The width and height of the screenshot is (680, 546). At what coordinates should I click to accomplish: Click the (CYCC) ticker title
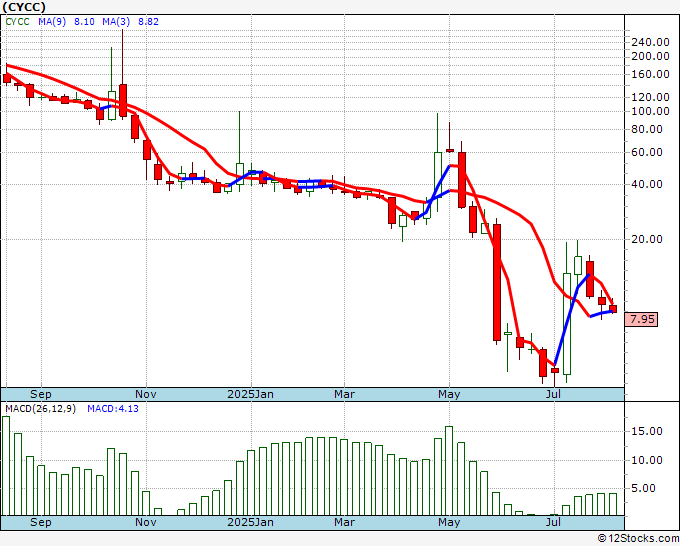[23, 7]
